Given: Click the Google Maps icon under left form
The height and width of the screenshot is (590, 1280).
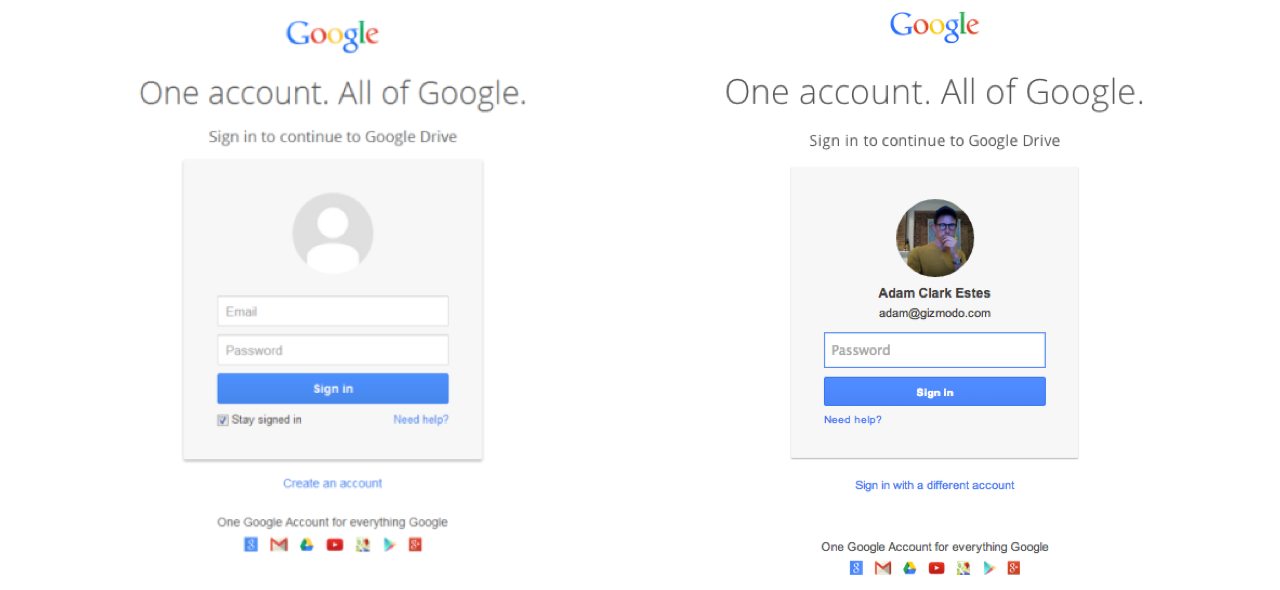Looking at the screenshot, I should coord(363,545).
